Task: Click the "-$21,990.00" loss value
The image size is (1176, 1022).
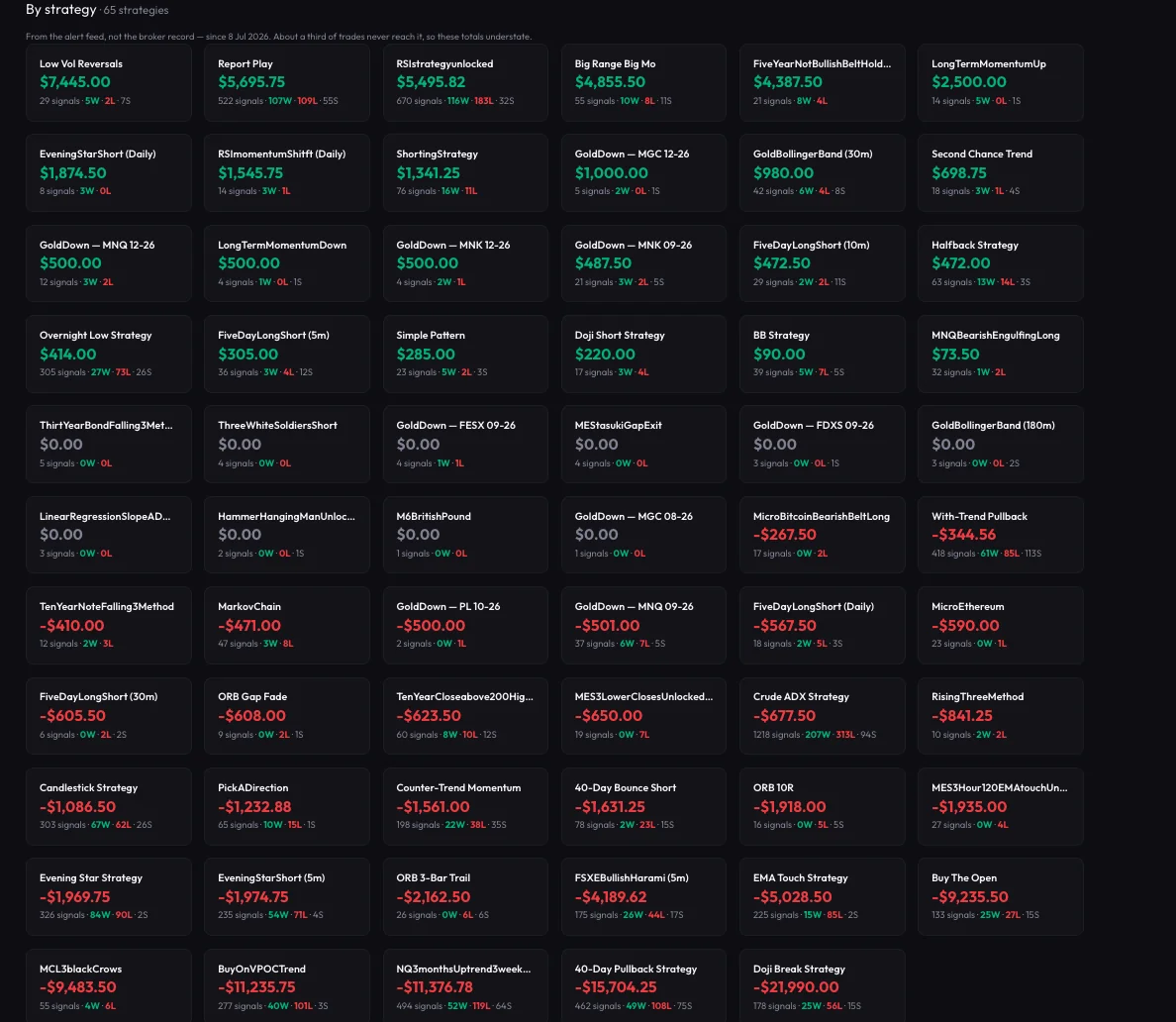Action: pyautogui.click(x=796, y=987)
